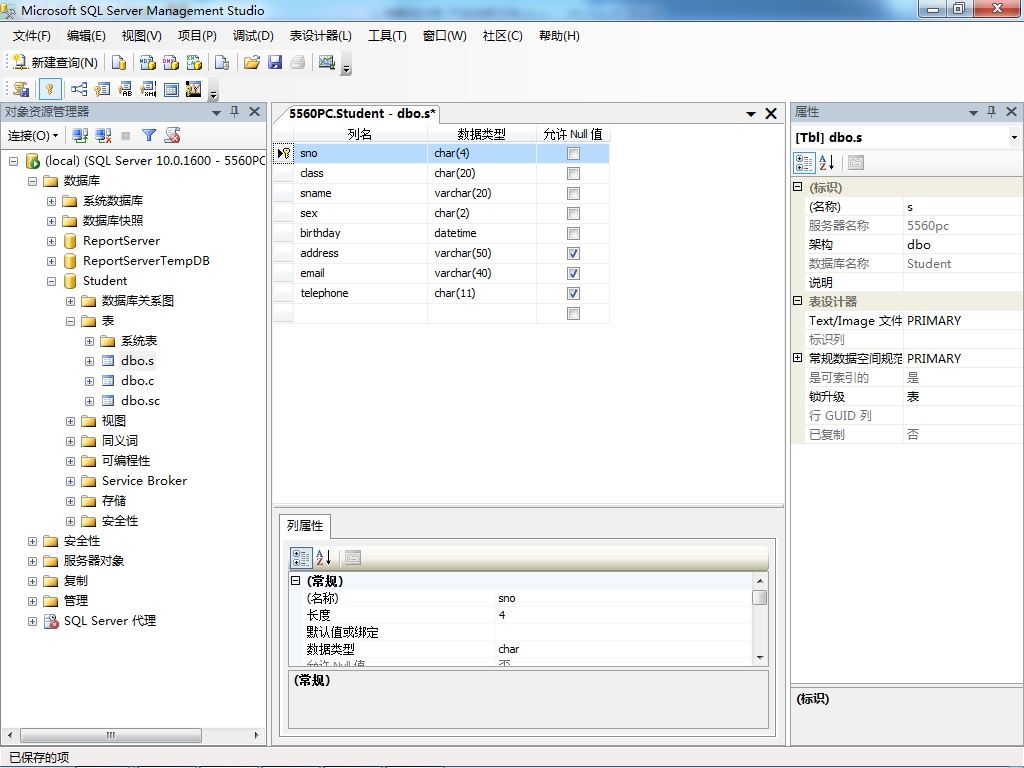The height and width of the screenshot is (768, 1024).
Task: Toggle Allow Null for birthday column
Action: [573, 234]
